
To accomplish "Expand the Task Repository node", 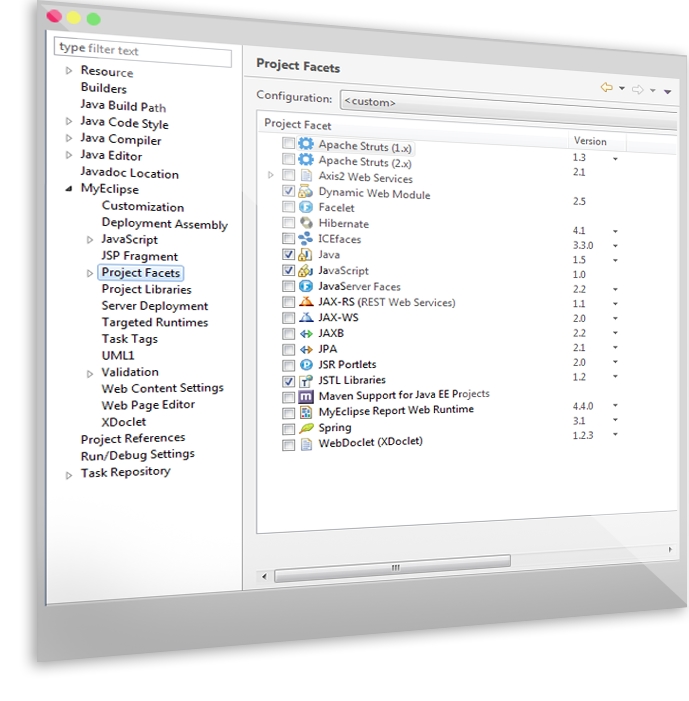I will [x=68, y=475].
